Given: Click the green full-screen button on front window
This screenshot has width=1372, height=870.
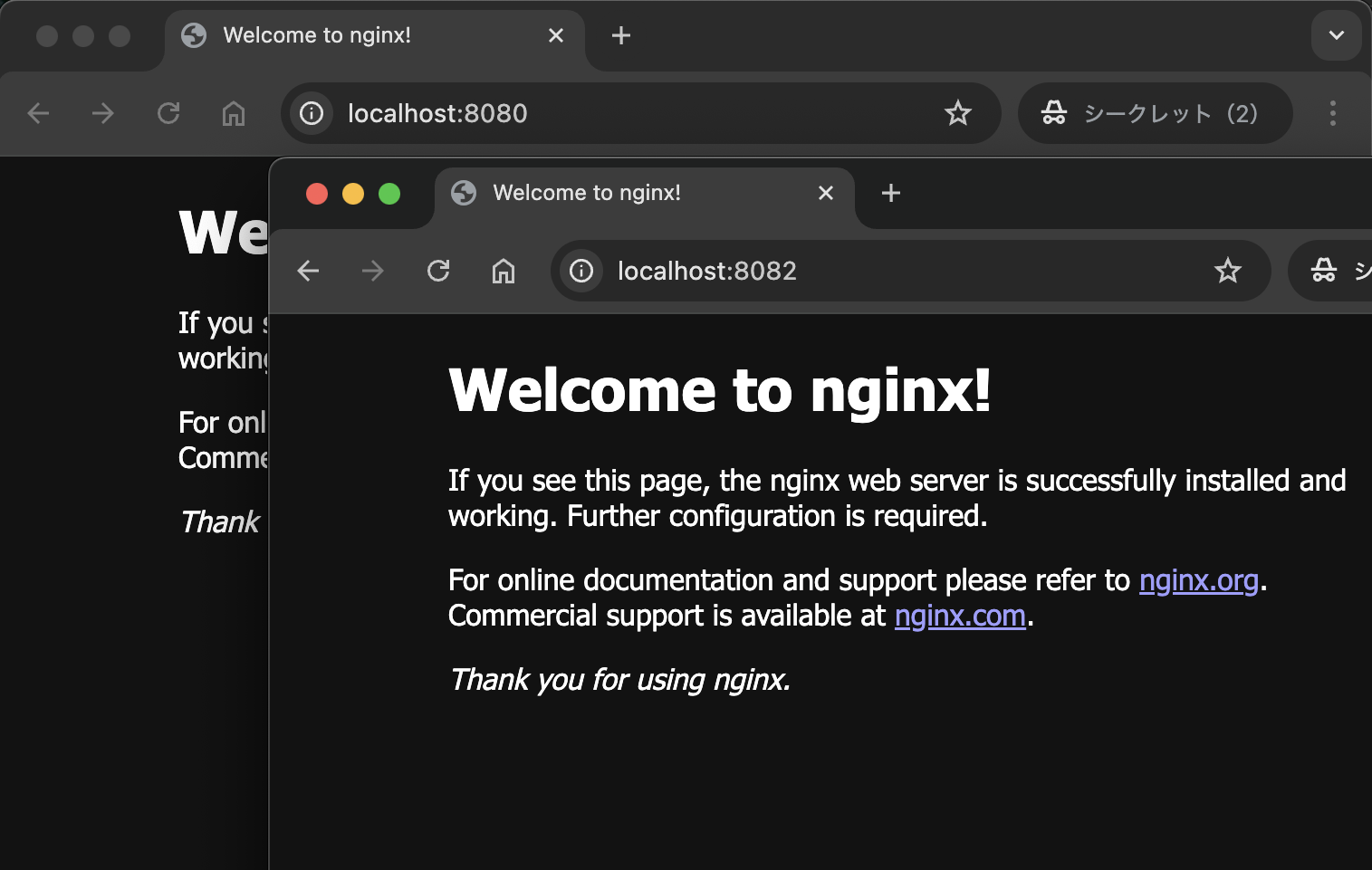Looking at the screenshot, I should point(389,194).
